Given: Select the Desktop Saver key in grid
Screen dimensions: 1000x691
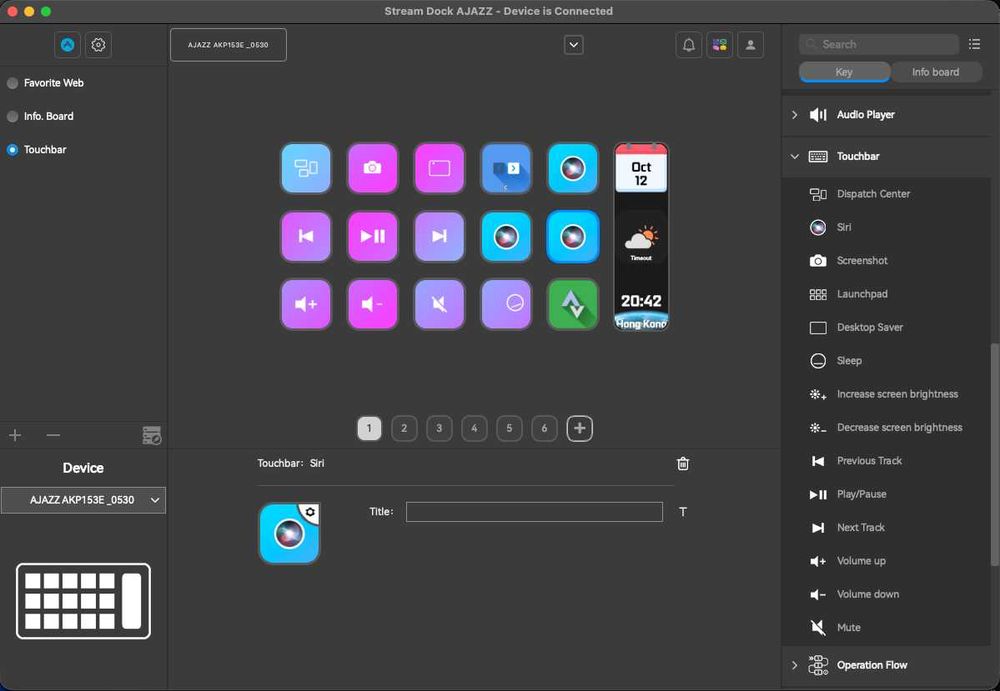Looking at the screenshot, I should tap(439, 168).
